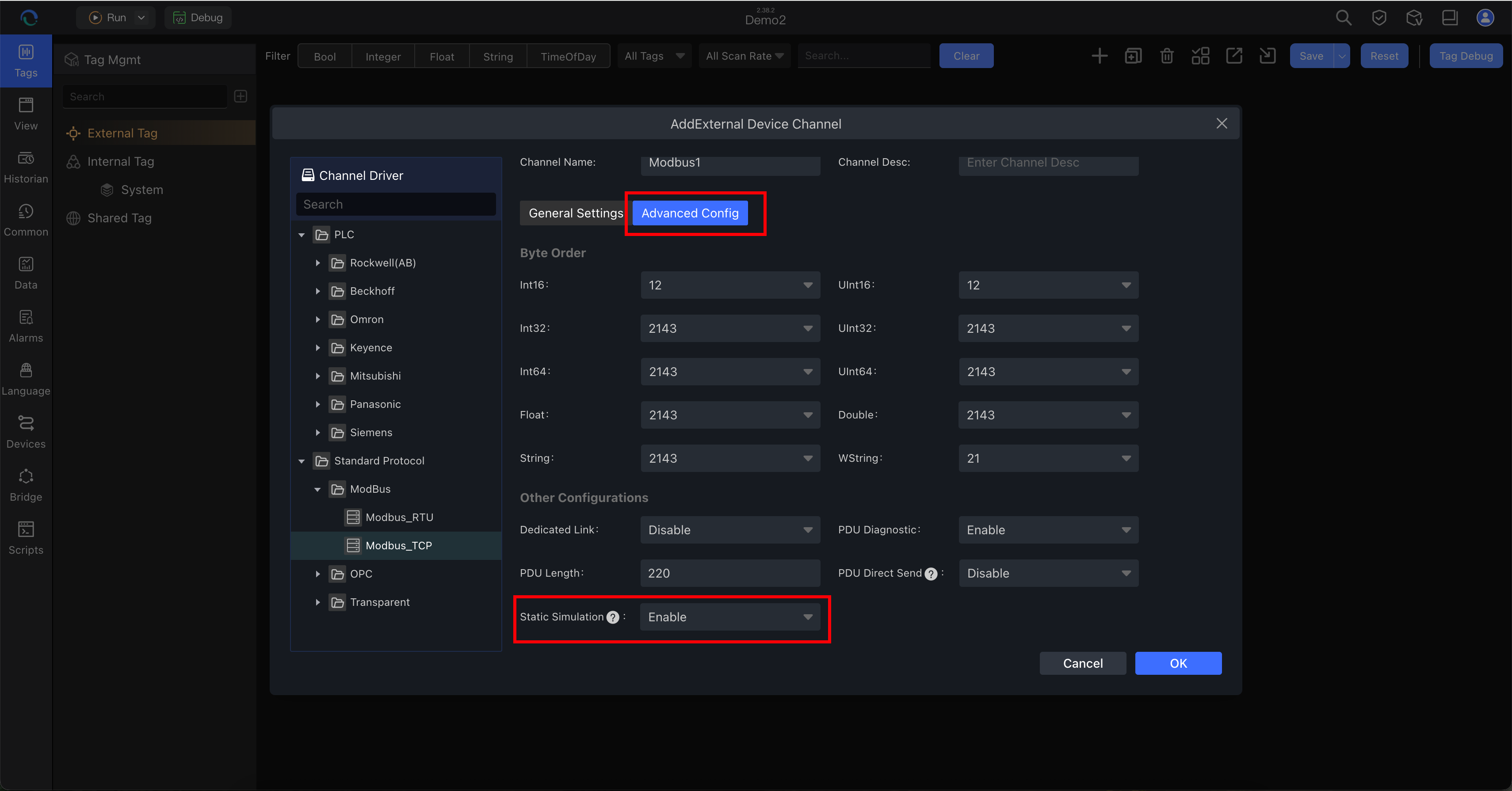
Task: Collapse the Standard Protocol folder
Action: [x=302, y=461]
